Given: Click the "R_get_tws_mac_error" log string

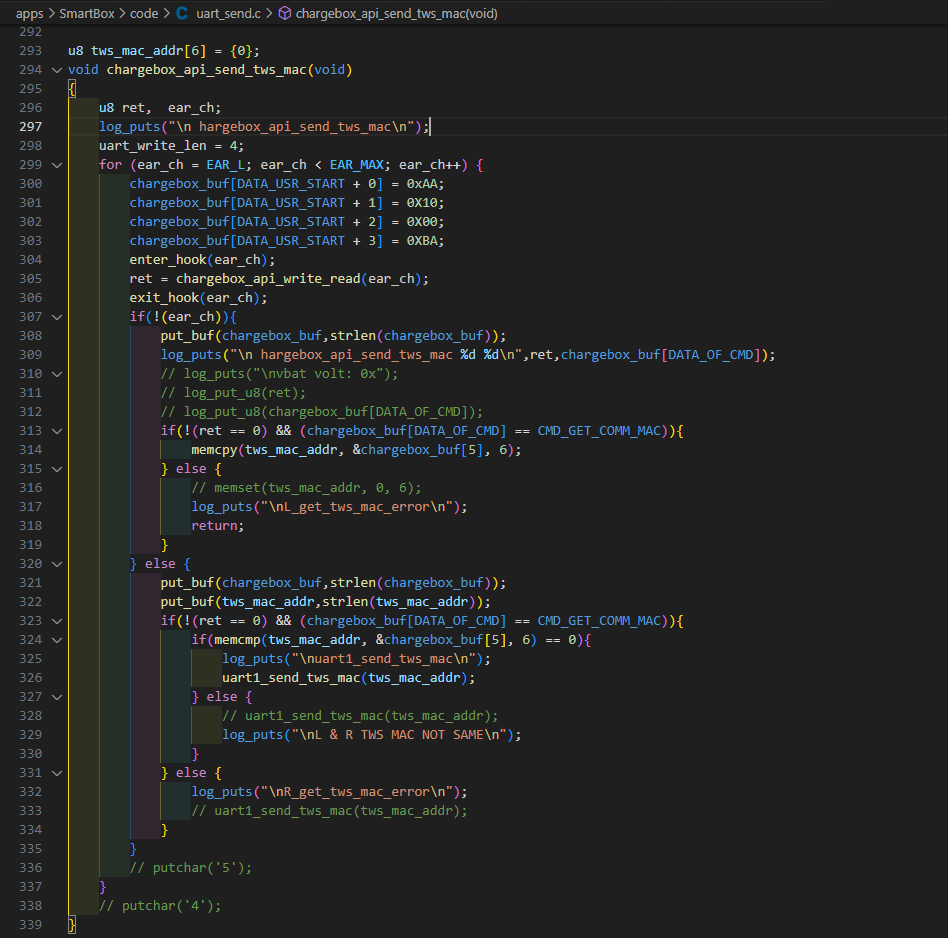Looking at the screenshot, I should pos(357,792).
